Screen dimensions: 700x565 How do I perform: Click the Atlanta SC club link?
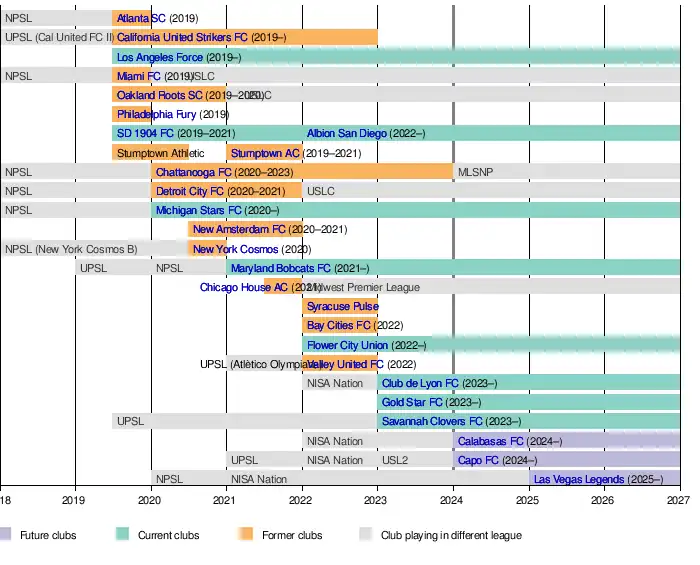pos(141,19)
